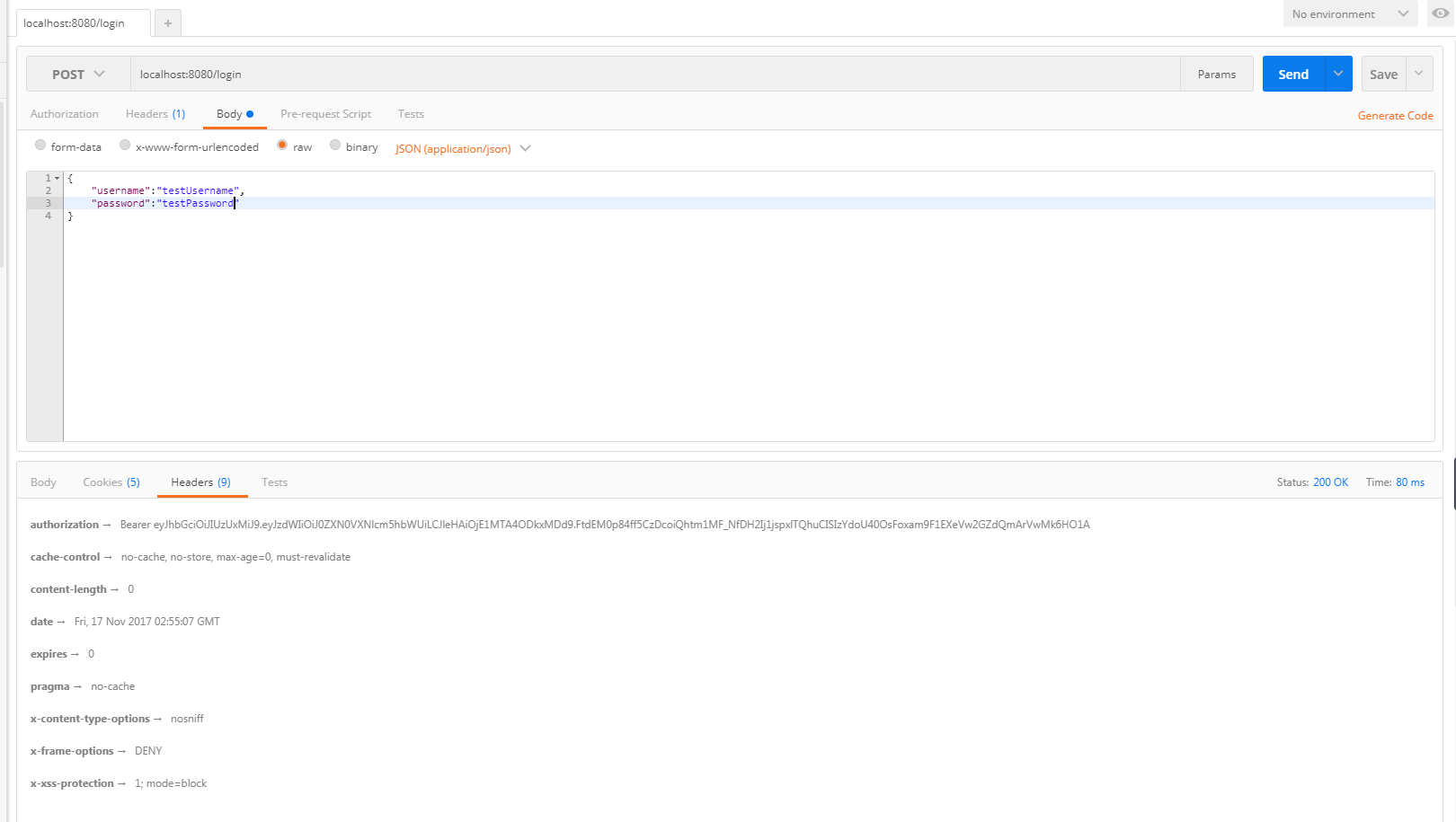Select the x-www-form-urlencoded radio option
This screenshot has height=822, width=1456.
click(x=125, y=146)
